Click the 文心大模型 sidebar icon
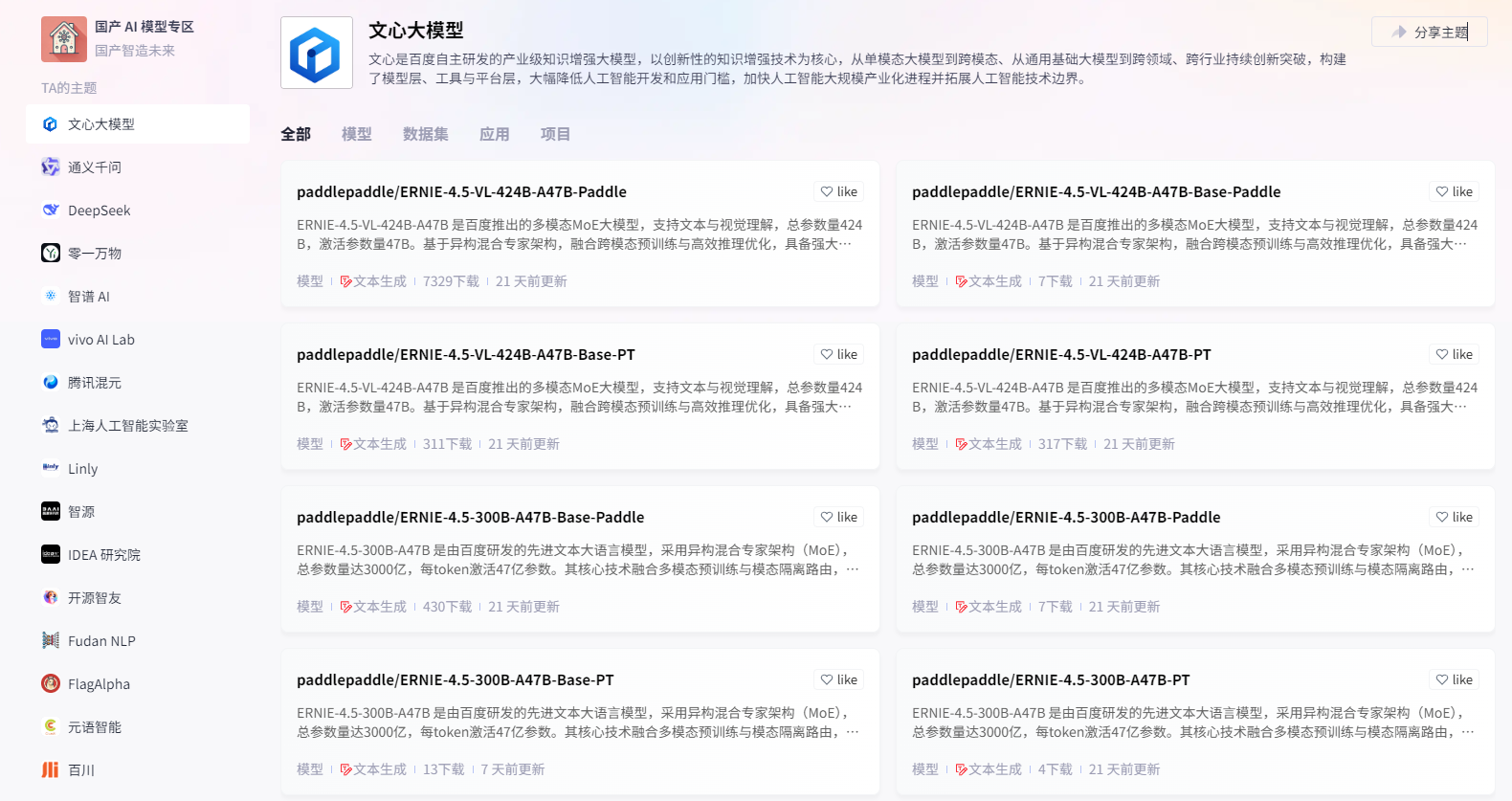 [x=51, y=124]
